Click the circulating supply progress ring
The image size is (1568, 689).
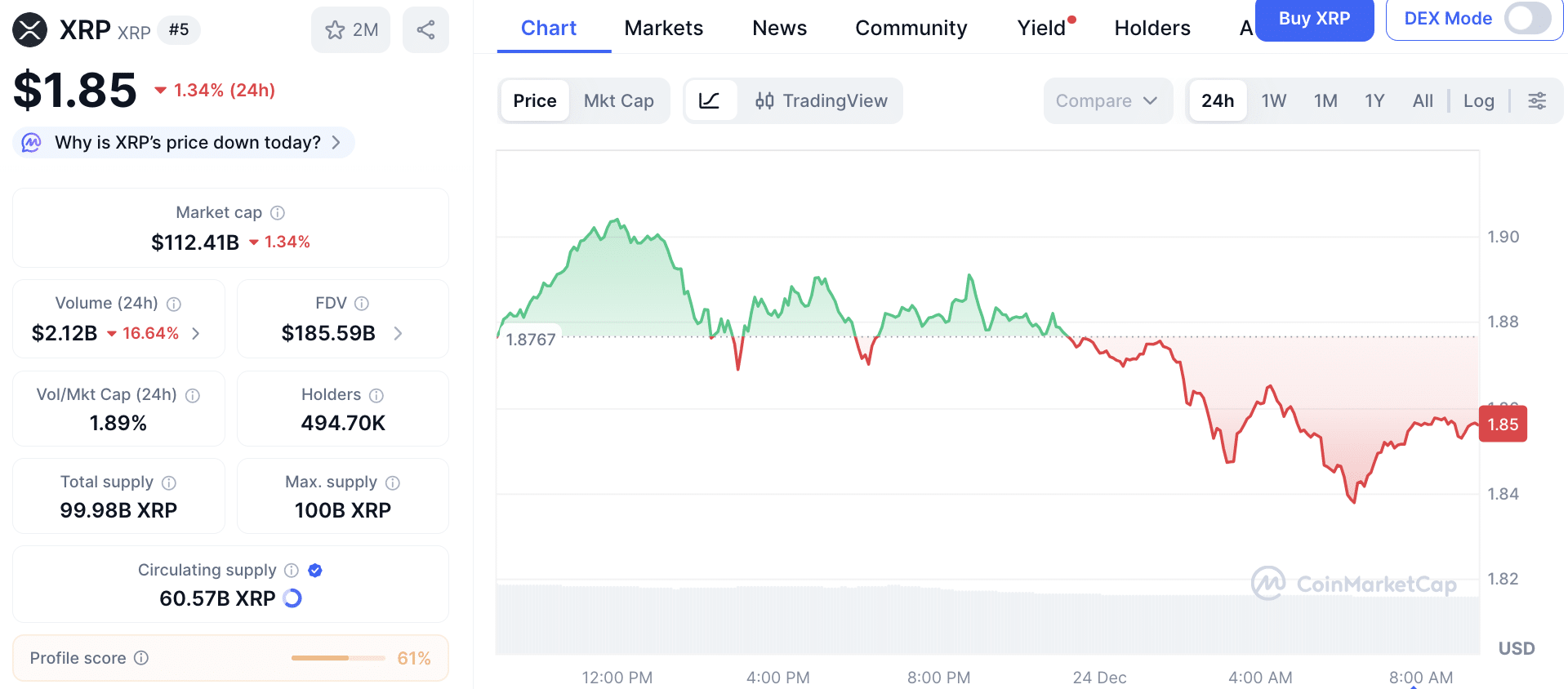[x=292, y=598]
